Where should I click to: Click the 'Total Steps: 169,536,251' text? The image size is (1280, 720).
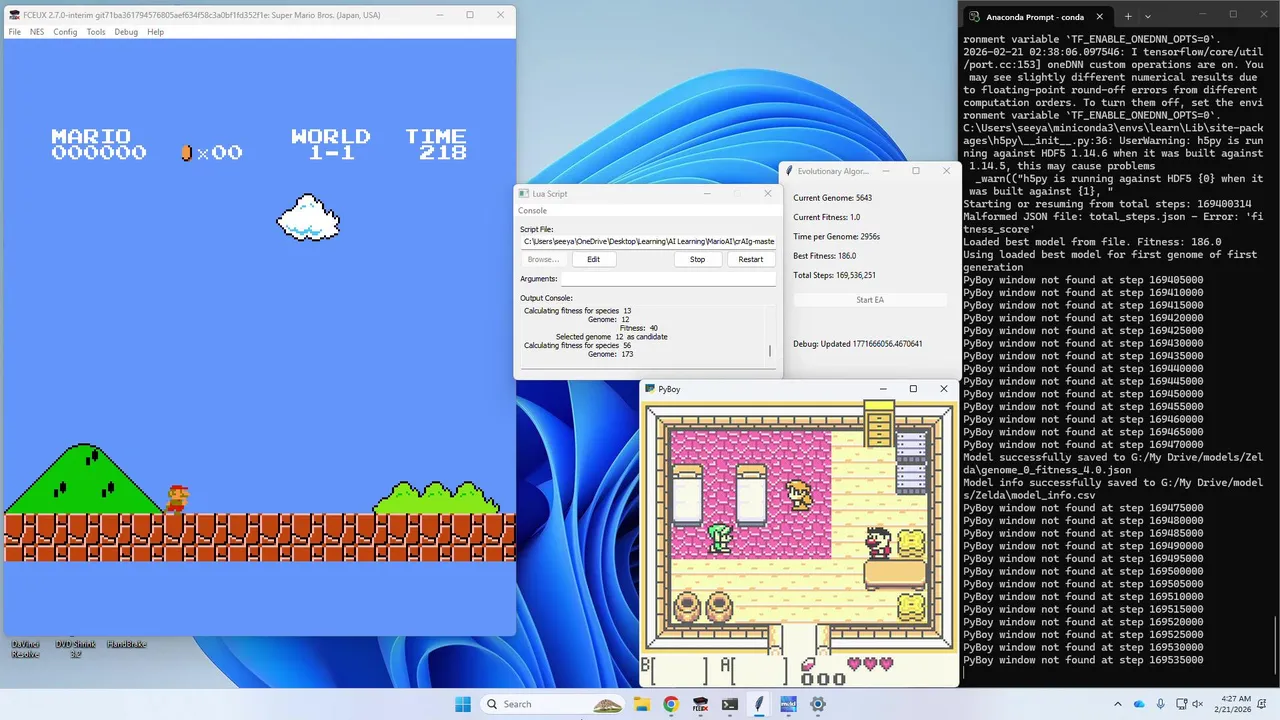(x=834, y=275)
